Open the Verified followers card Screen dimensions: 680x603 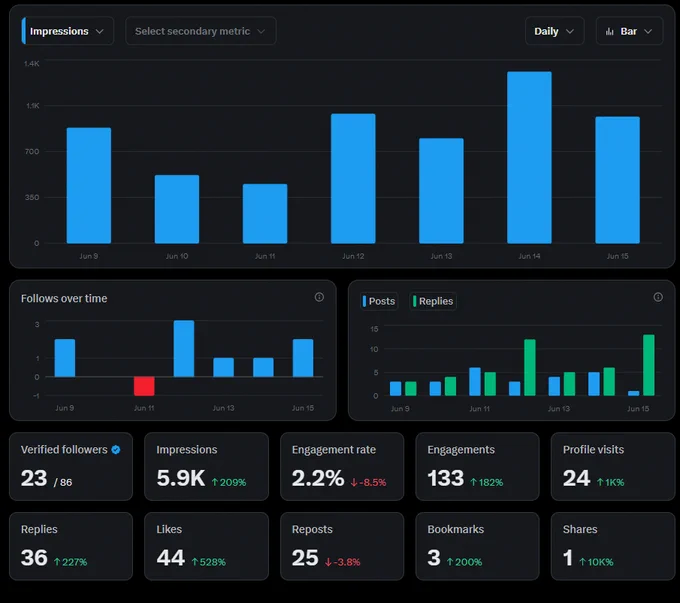click(71, 466)
